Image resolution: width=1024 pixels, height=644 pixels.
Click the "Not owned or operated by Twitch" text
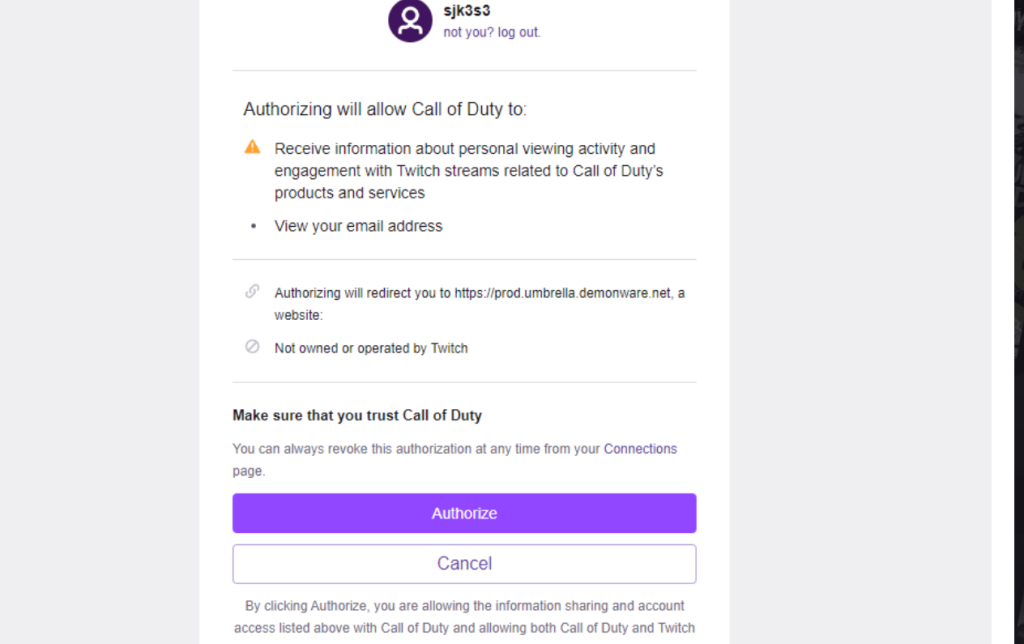[x=371, y=348]
